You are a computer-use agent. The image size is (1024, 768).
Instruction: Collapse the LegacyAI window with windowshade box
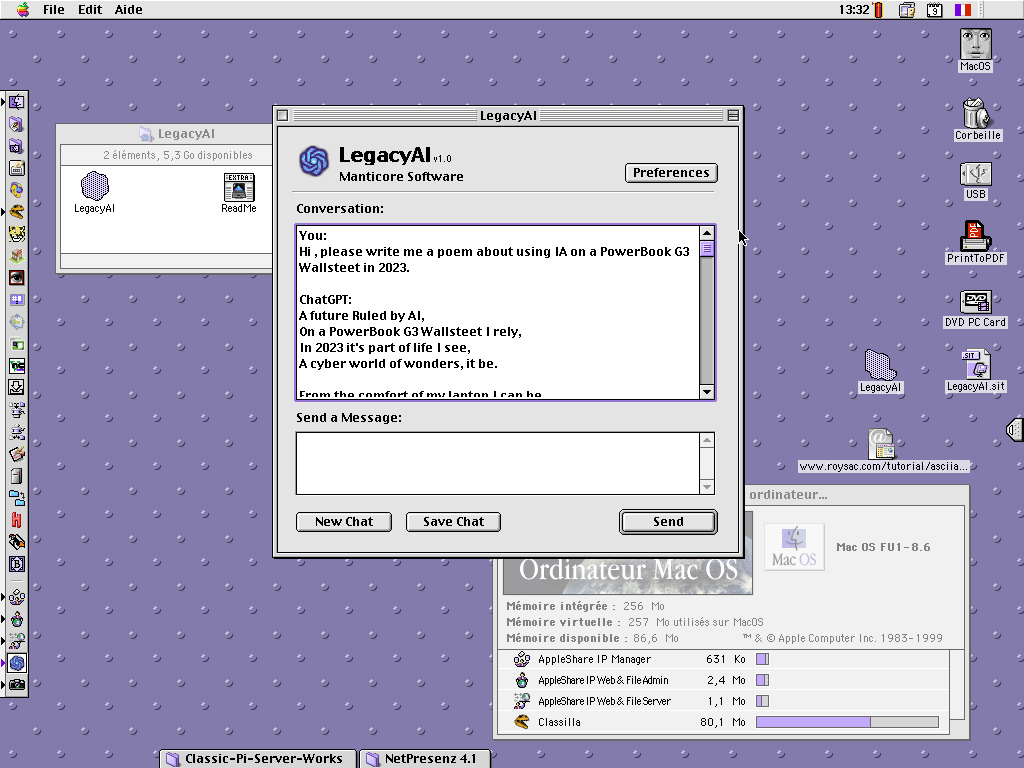733,116
